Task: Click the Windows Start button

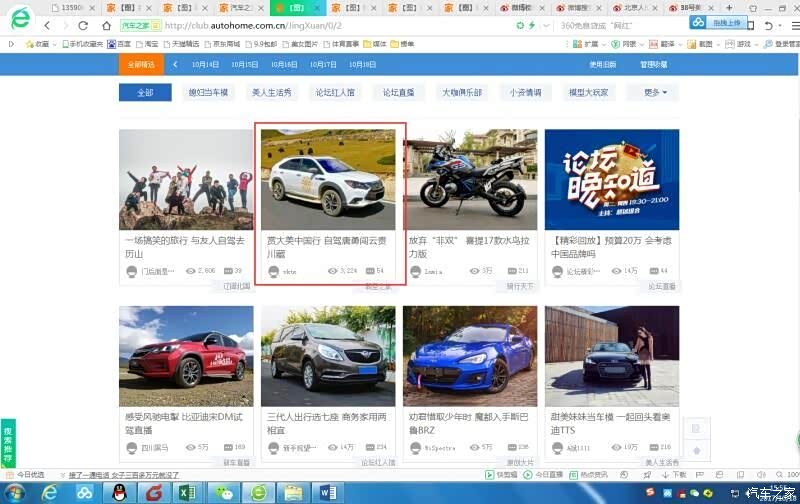Action: (x=14, y=492)
